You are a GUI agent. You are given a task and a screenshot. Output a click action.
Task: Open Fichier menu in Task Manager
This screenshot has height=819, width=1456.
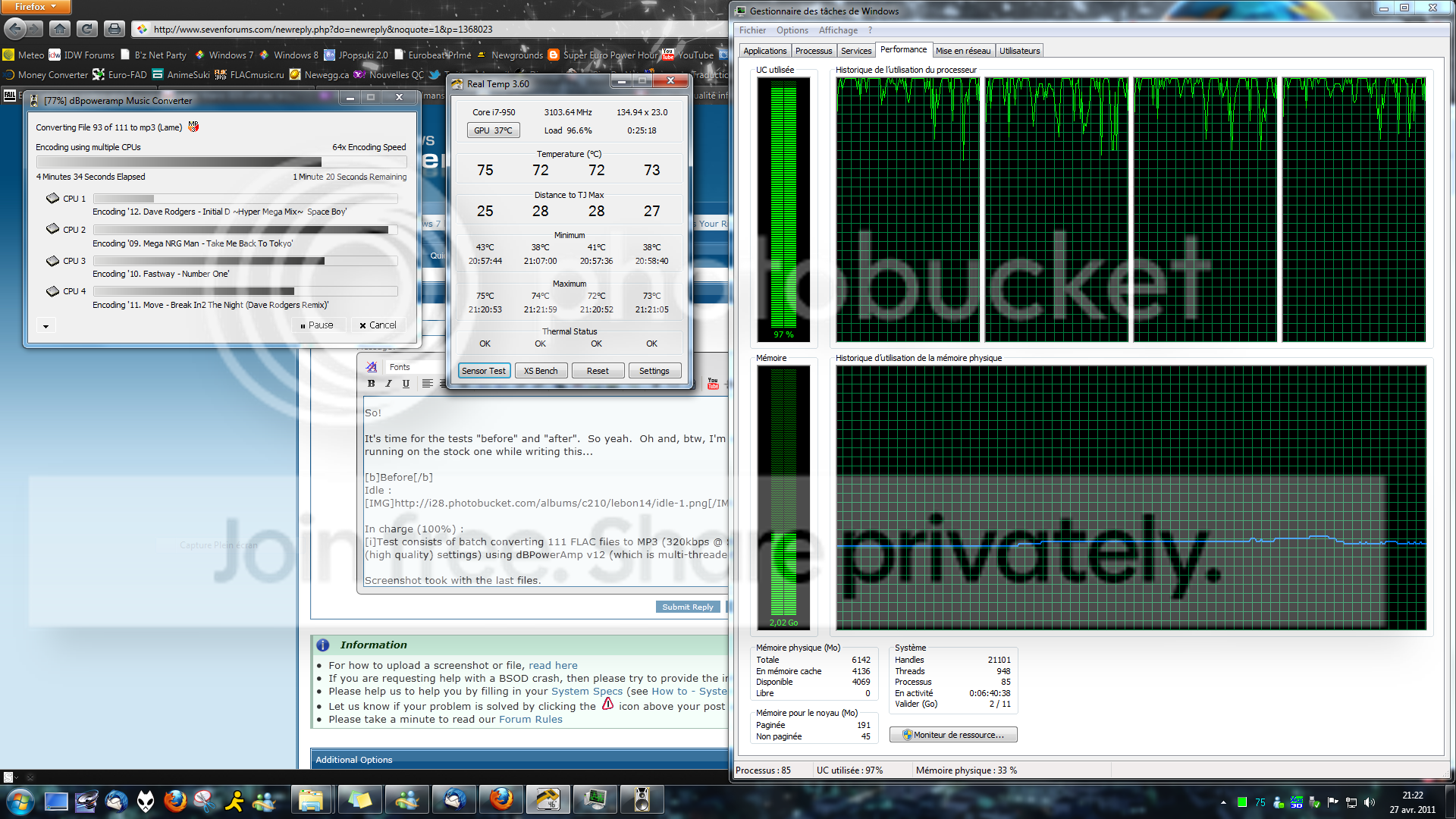pos(753,30)
